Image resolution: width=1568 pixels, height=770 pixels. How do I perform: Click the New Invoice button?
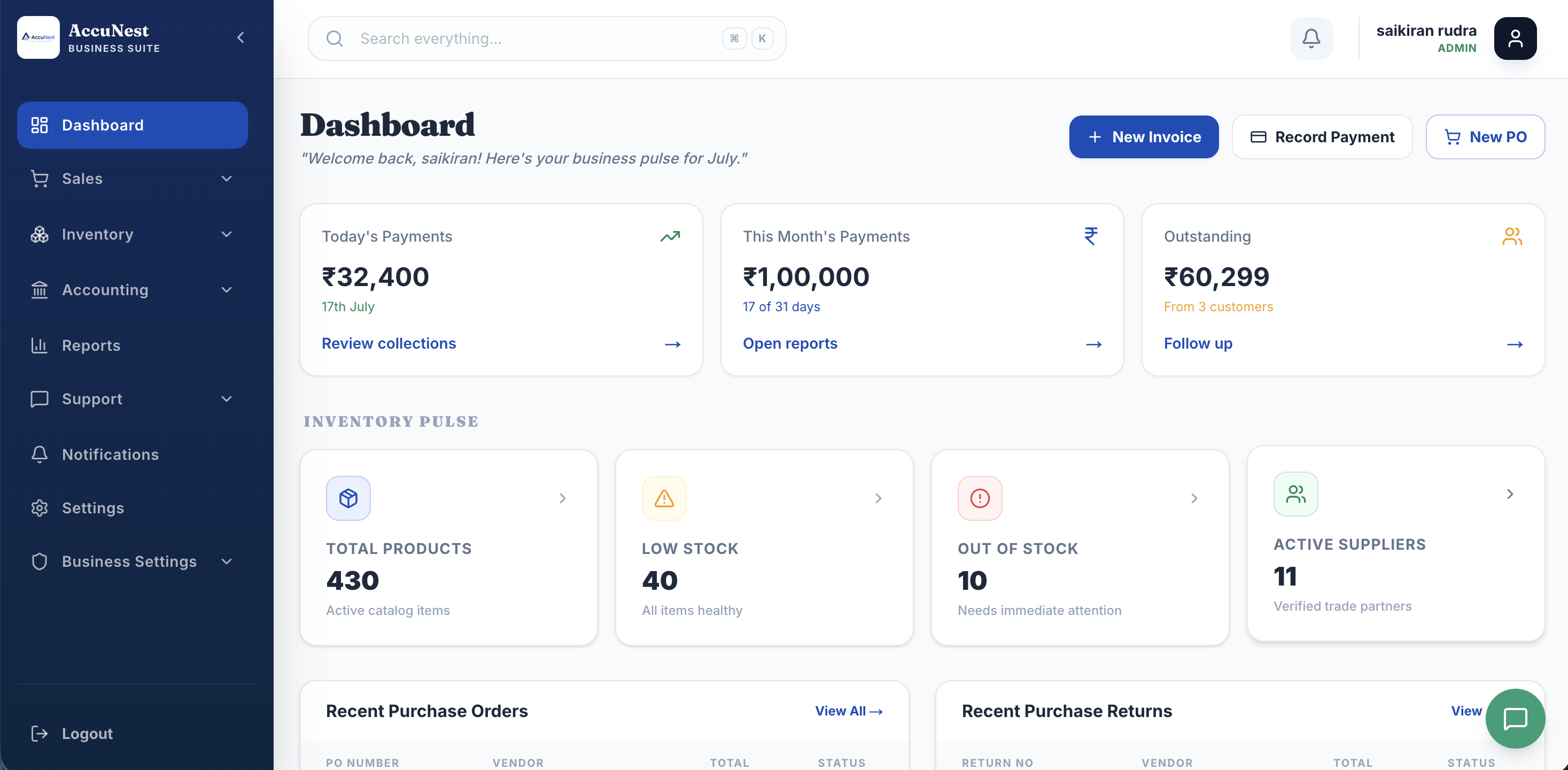[1144, 136]
